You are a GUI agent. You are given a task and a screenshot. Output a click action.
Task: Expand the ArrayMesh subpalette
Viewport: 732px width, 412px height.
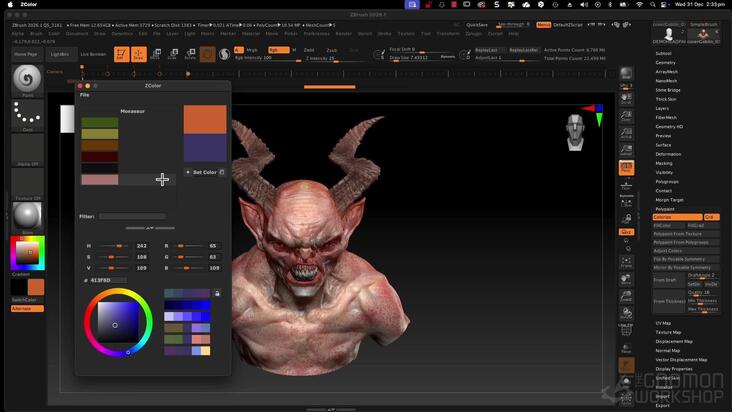tap(667, 72)
